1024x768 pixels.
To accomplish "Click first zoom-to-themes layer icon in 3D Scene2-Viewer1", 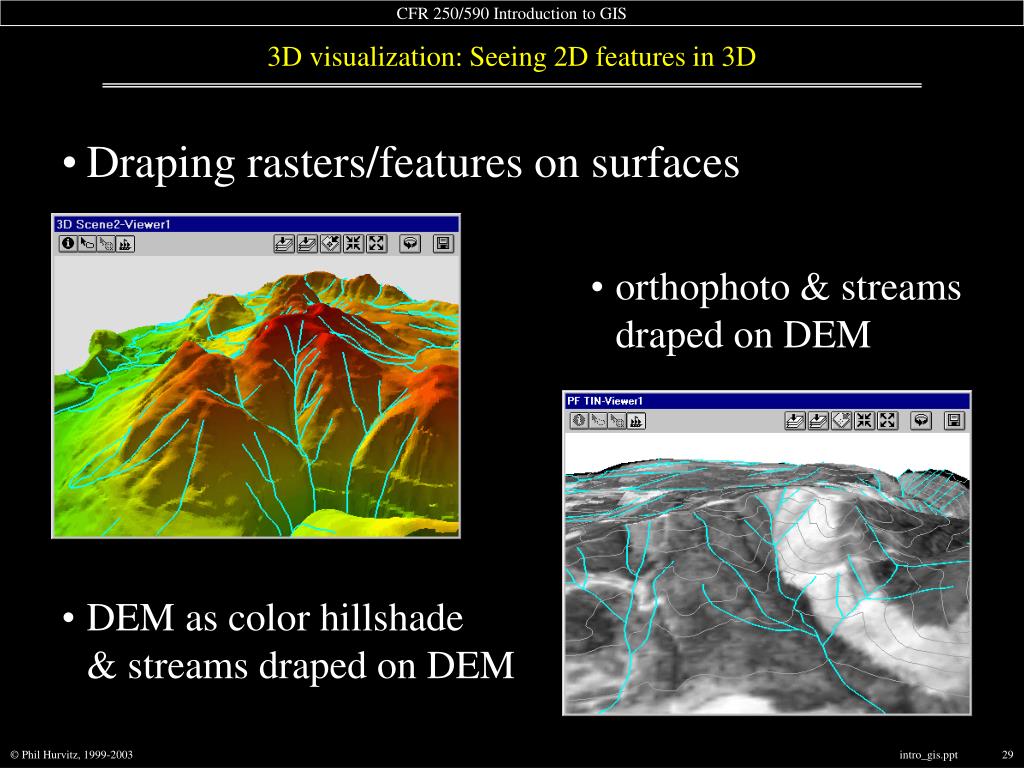I will pos(284,244).
